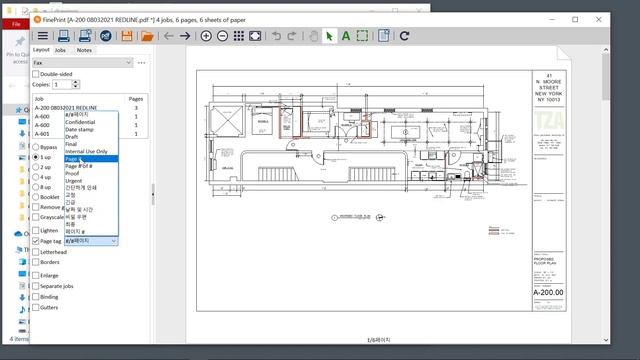Select the 2 up layout radio
This screenshot has width=640, height=360.
click(x=36, y=167)
